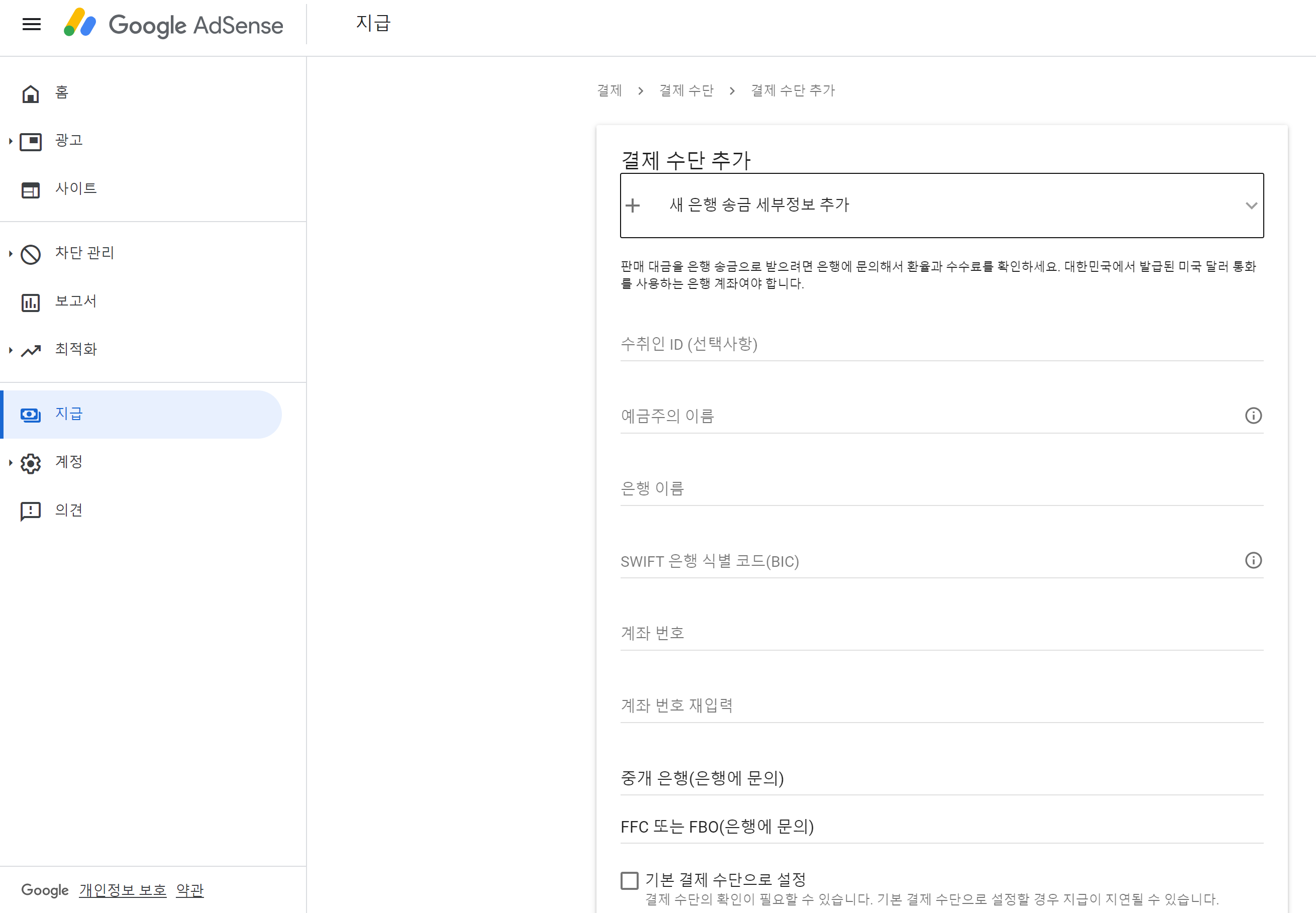This screenshot has height=913, width=1316.
Task: Open the 계정 sidebar menu item
Action: (69, 462)
